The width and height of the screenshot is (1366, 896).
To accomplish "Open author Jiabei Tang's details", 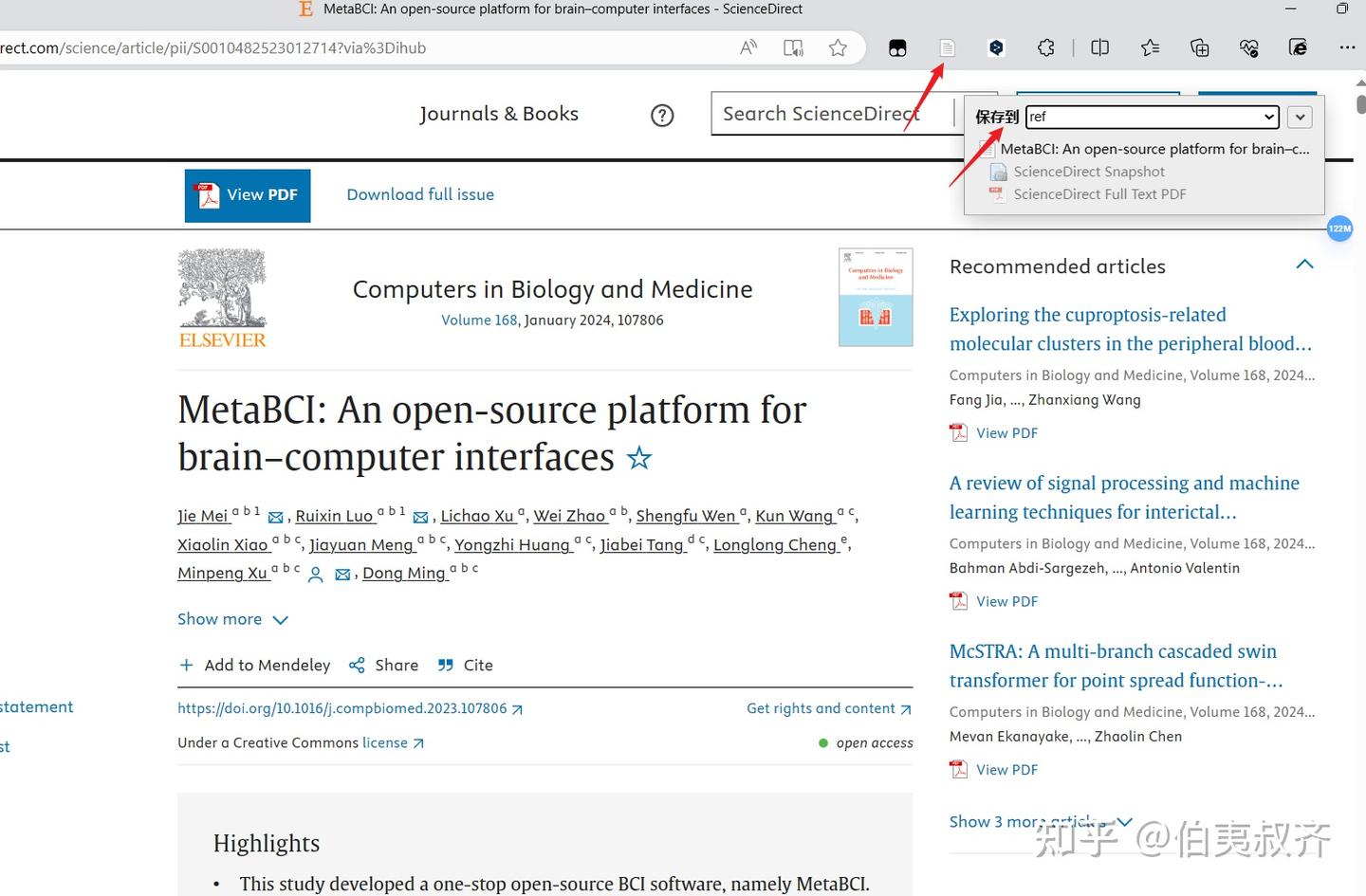I will click(642, 544).
